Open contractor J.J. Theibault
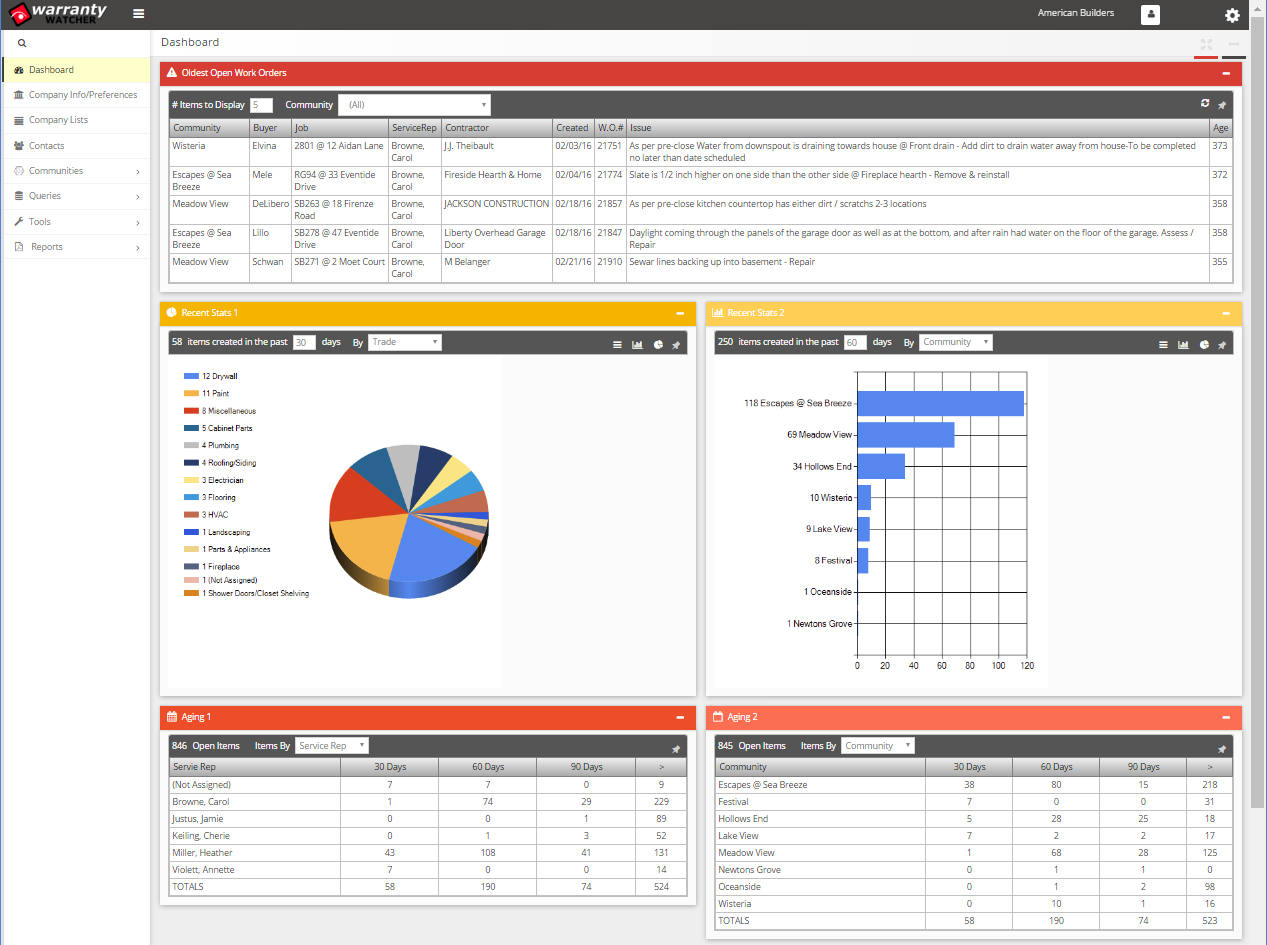 tap(470, 145)
